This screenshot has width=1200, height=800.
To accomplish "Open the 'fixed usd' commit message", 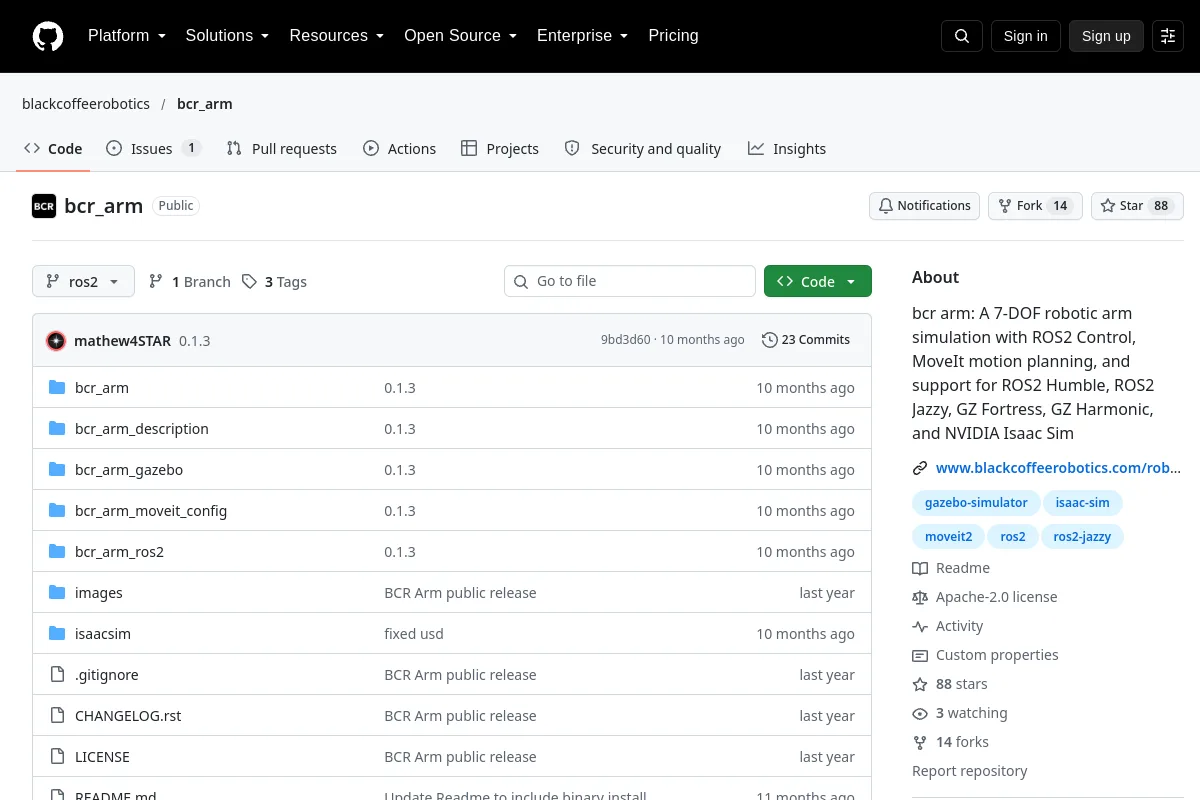I will (414, 634).
